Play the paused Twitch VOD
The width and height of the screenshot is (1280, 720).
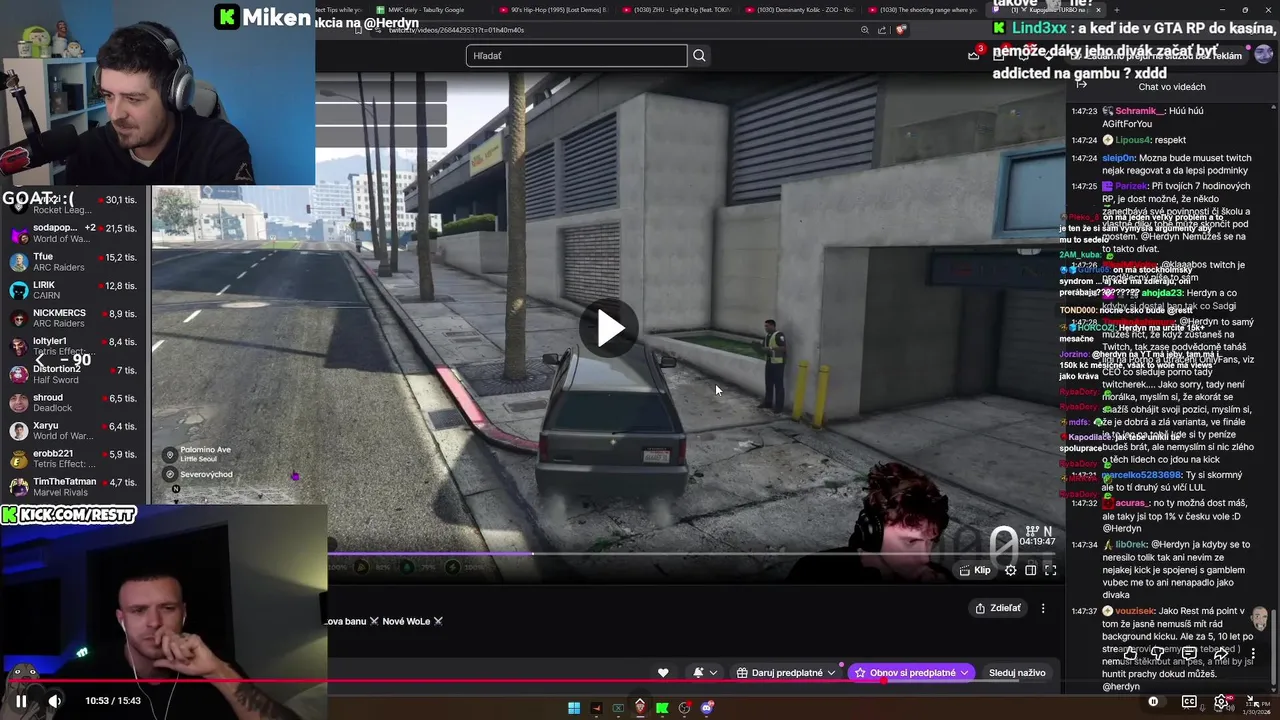[610, 328]
